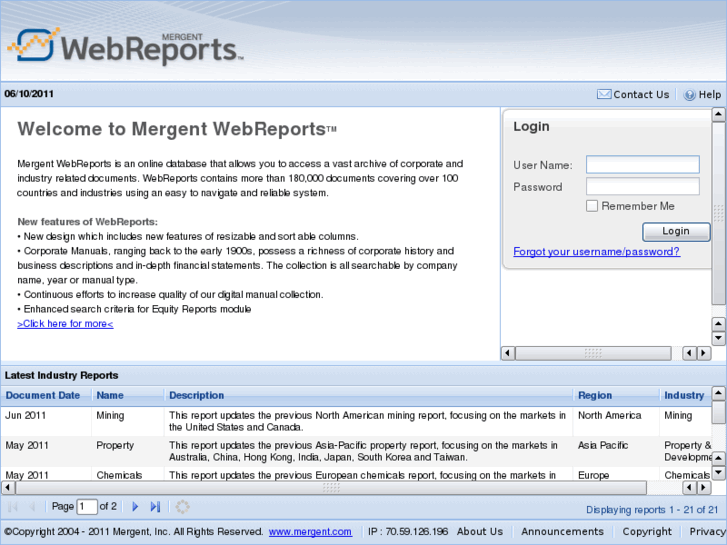This screenshot has height=545, width=727.
Task: Select the Jun 2011 Mining report row
Action: [x=356, y=421]
